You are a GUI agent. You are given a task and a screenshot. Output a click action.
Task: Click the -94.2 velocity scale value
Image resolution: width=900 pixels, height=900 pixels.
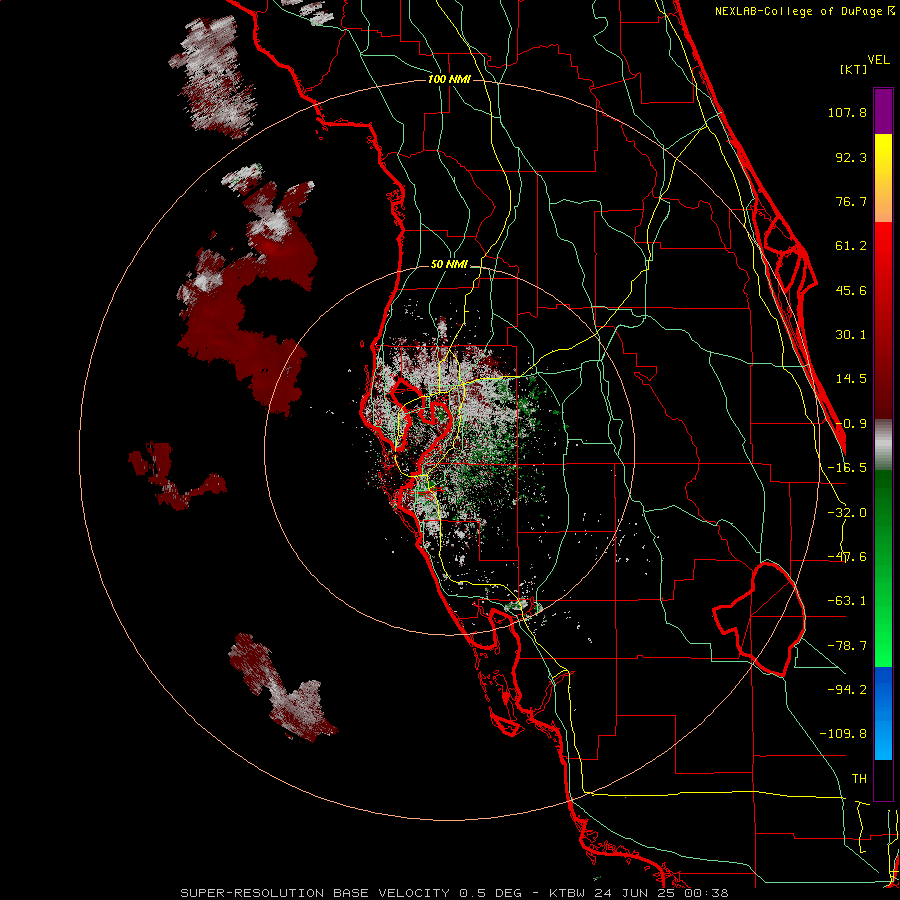point(847,689)
